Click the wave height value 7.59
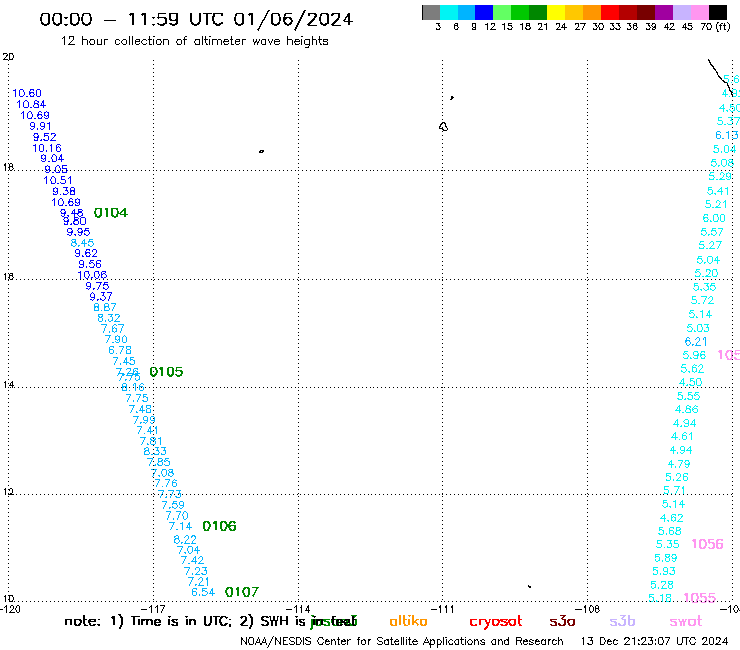 click(x=173, y=505)
